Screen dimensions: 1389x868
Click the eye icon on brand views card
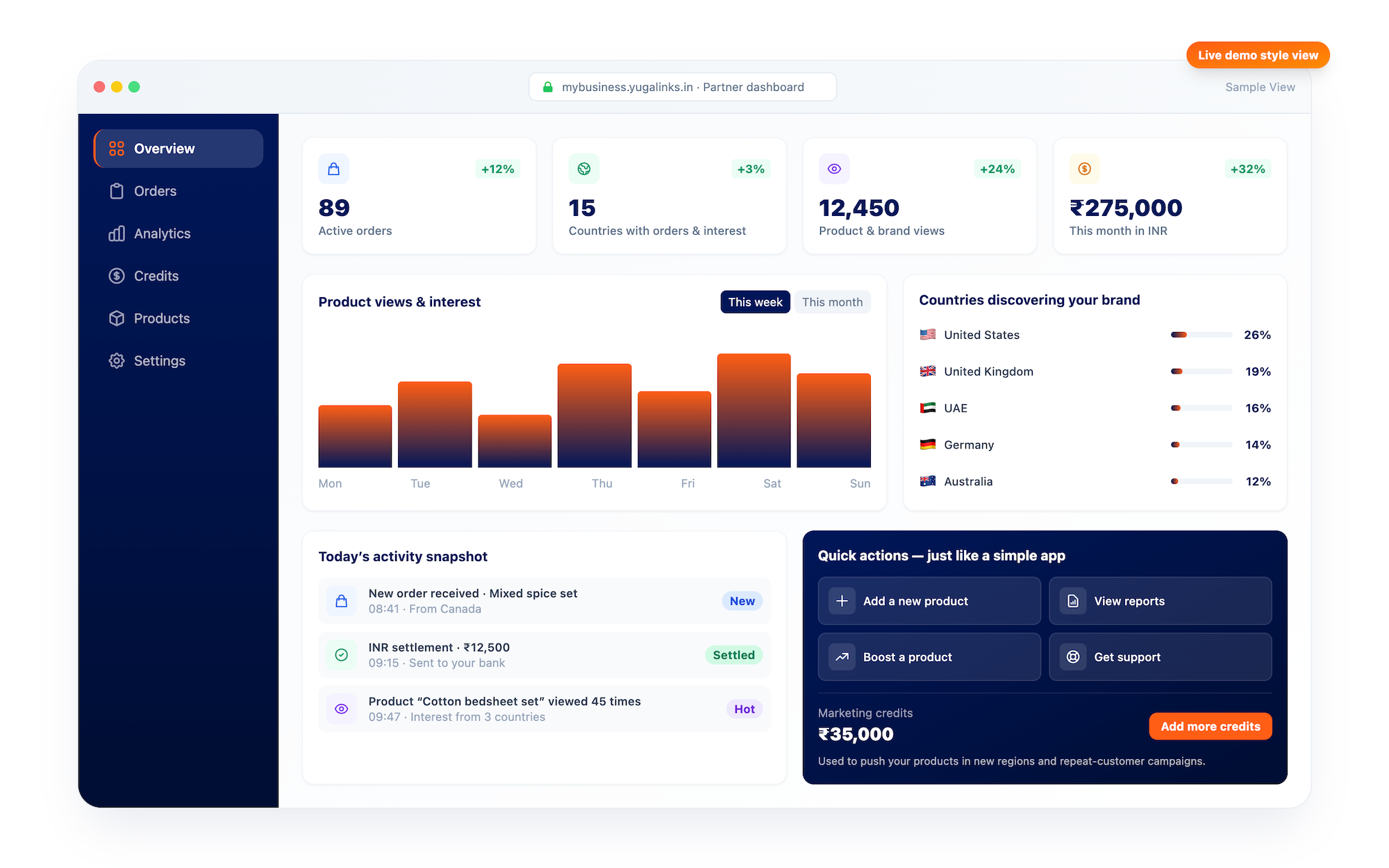(833, 168)
